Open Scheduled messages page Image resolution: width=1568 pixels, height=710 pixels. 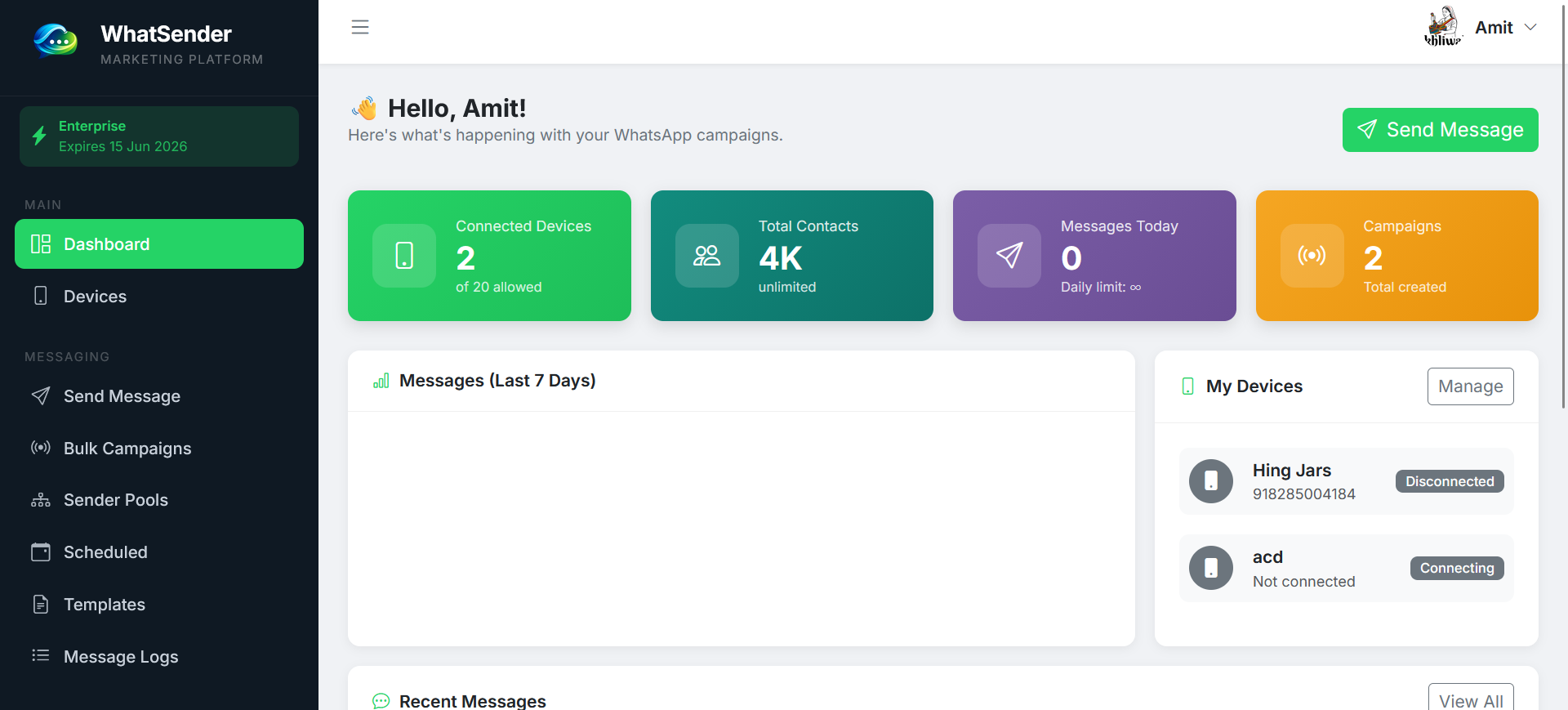point(159,552)
